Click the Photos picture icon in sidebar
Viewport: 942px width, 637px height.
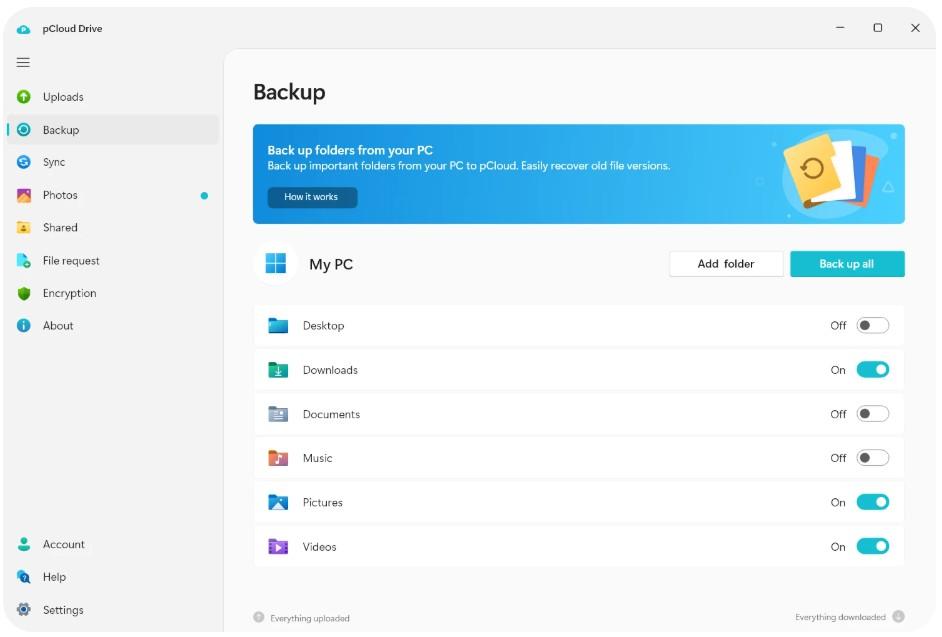[23, 195]
